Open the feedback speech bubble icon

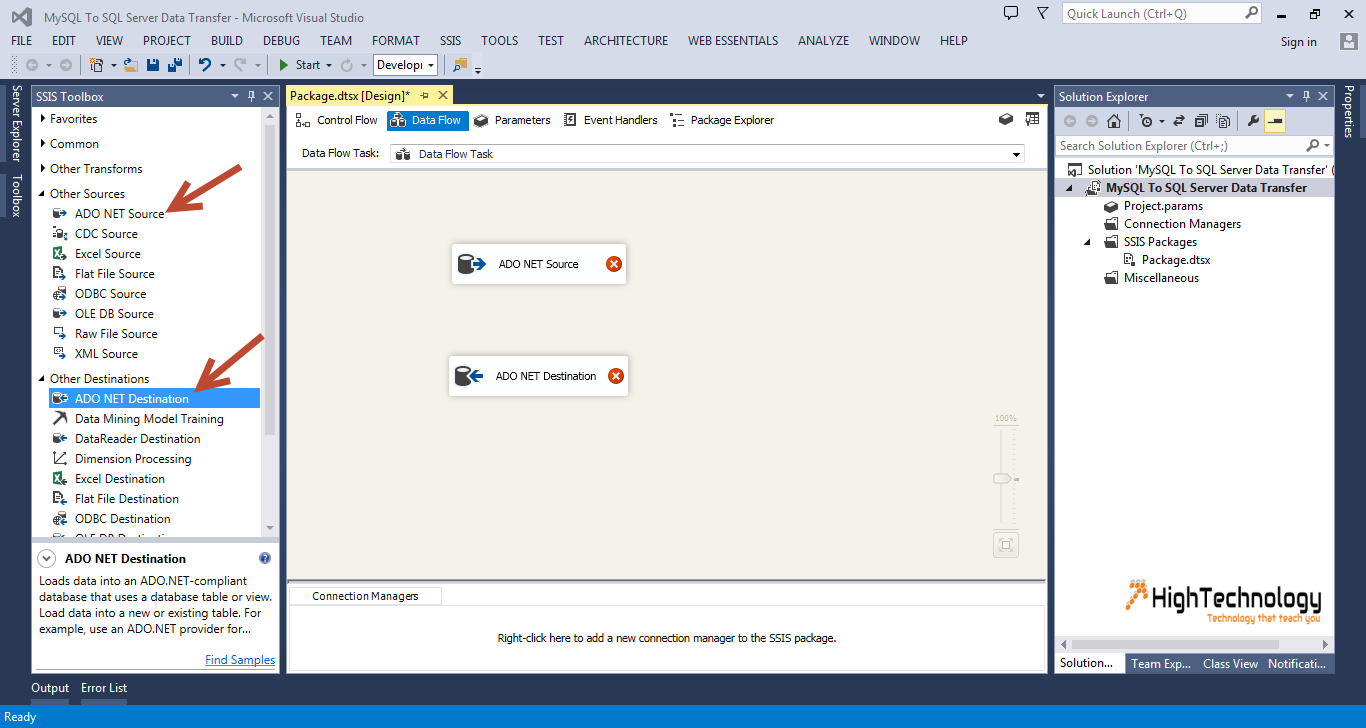tap(1011, 13)
